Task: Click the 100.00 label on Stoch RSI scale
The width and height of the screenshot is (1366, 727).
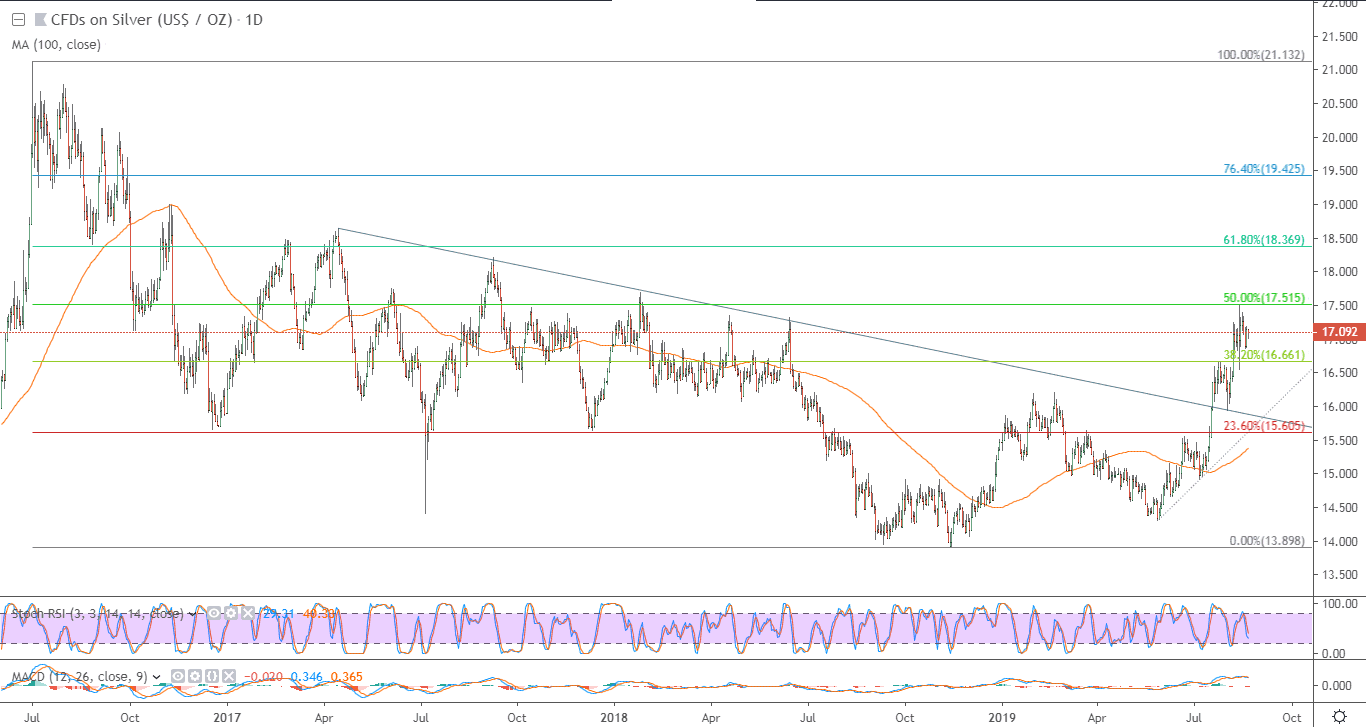Action: point(1338,604)
